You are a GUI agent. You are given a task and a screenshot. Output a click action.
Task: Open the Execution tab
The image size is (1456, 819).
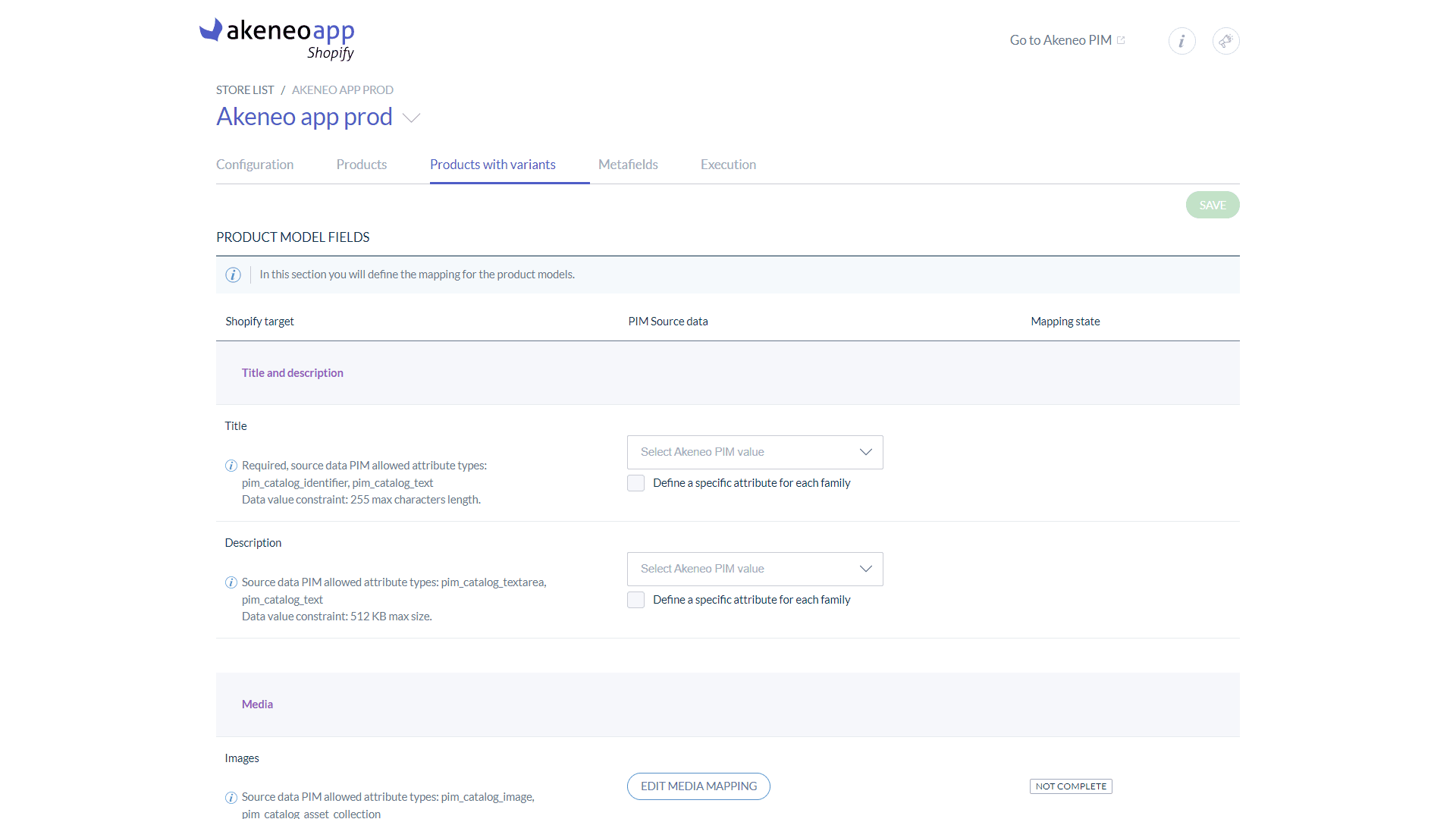pos(728,165)
